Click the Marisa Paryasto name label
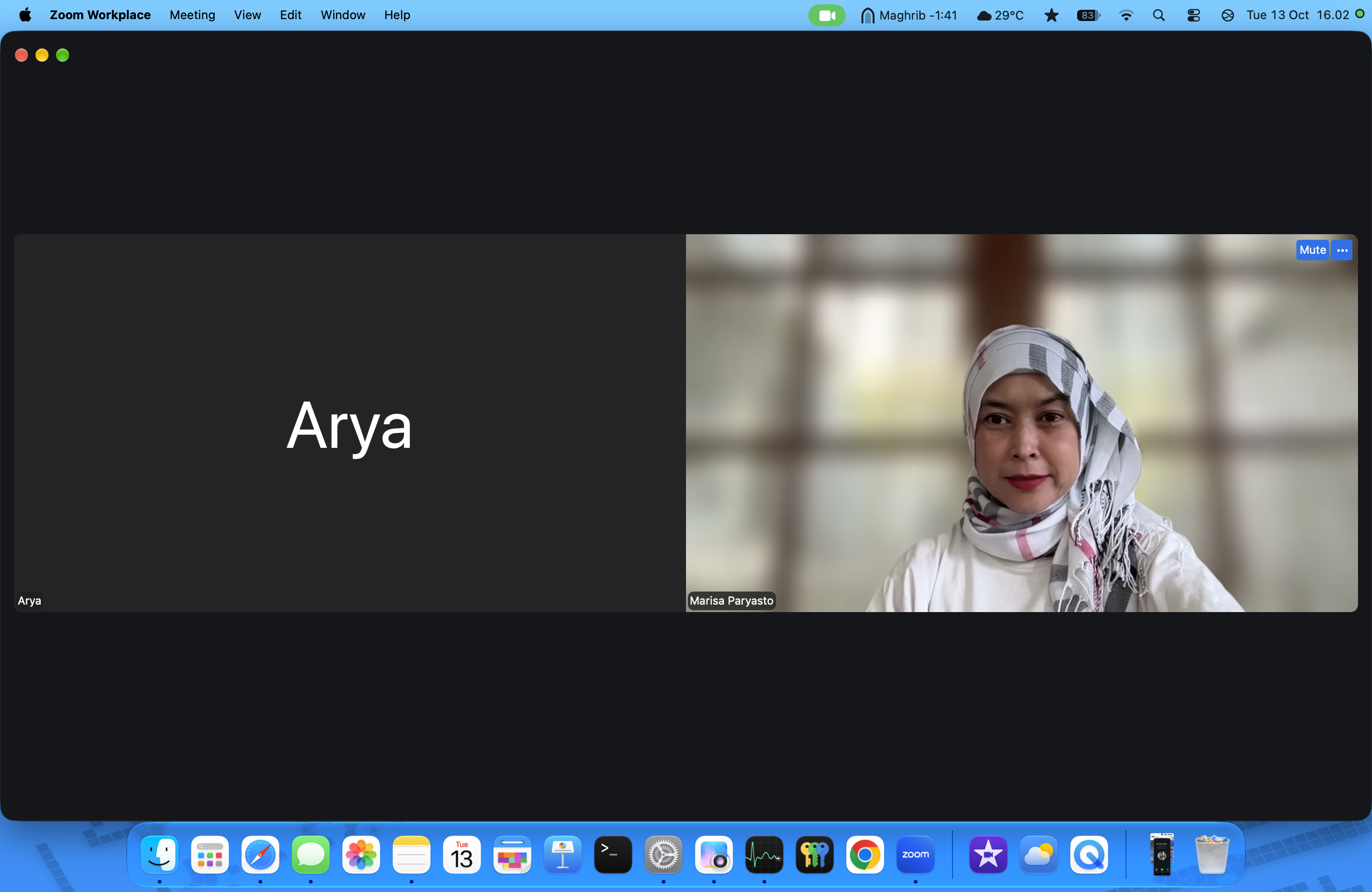Screen dimensions: 1372x892 point(731,600)
